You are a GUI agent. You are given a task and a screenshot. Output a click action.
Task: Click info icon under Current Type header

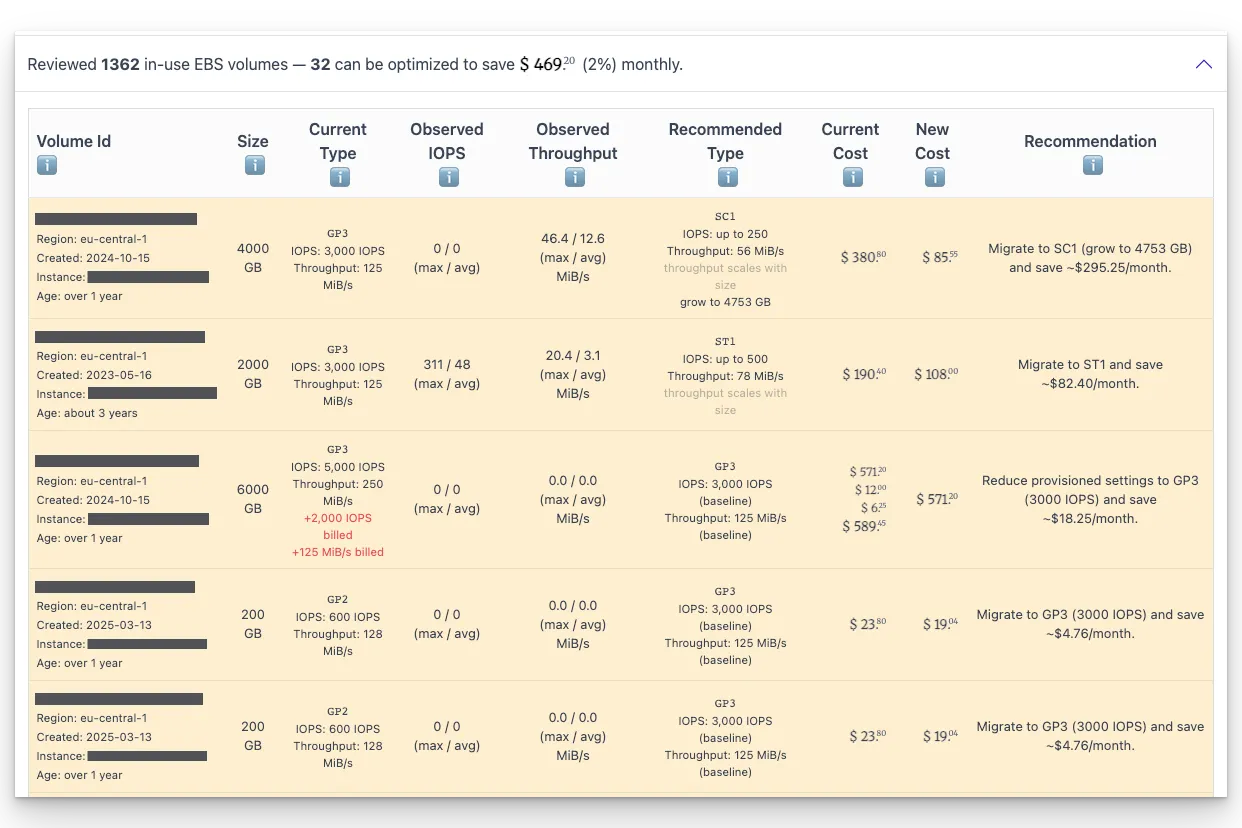coord(340,177)
